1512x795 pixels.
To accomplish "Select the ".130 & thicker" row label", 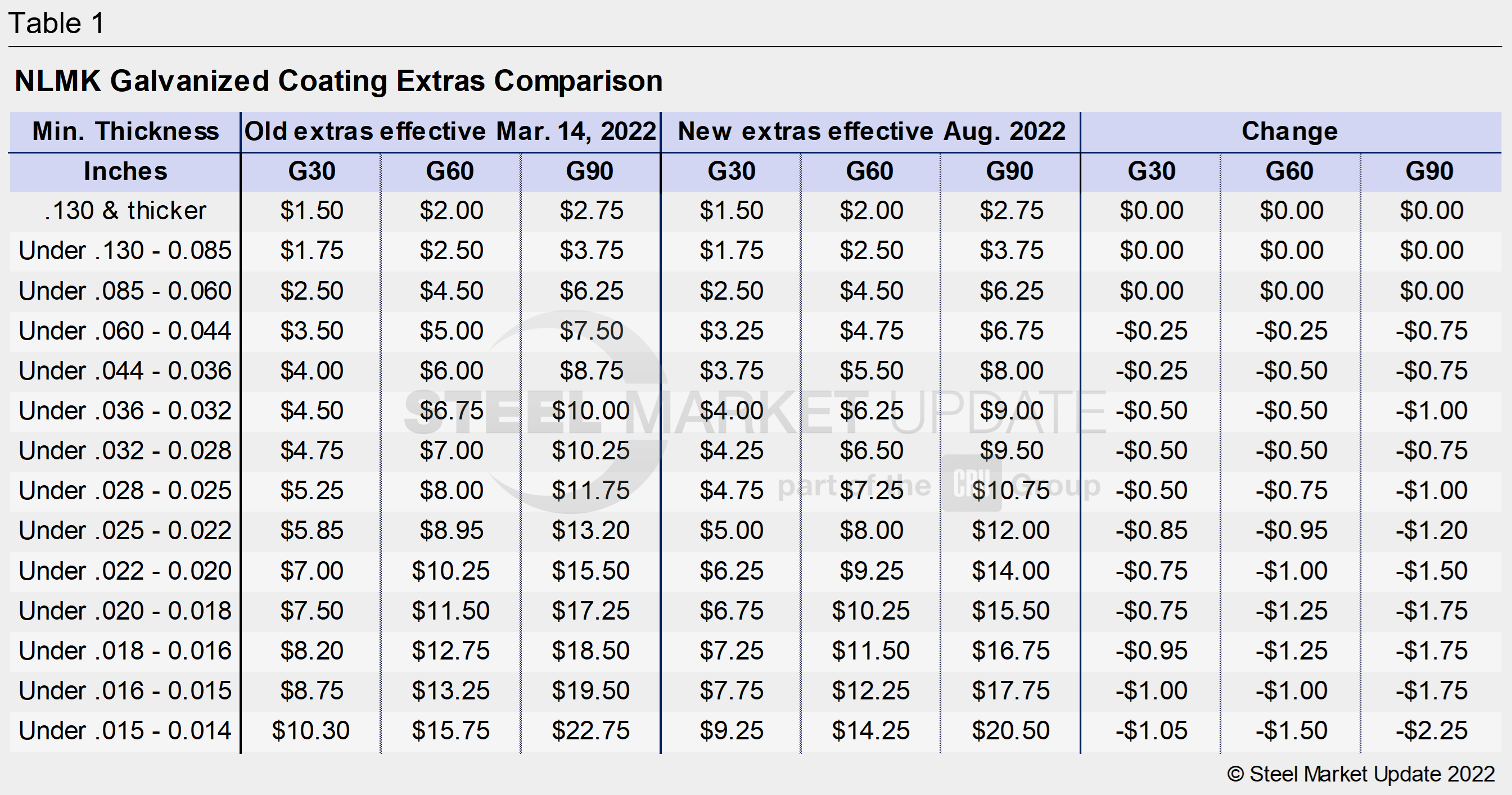I will pyautogui.click(x=125, y=211).
